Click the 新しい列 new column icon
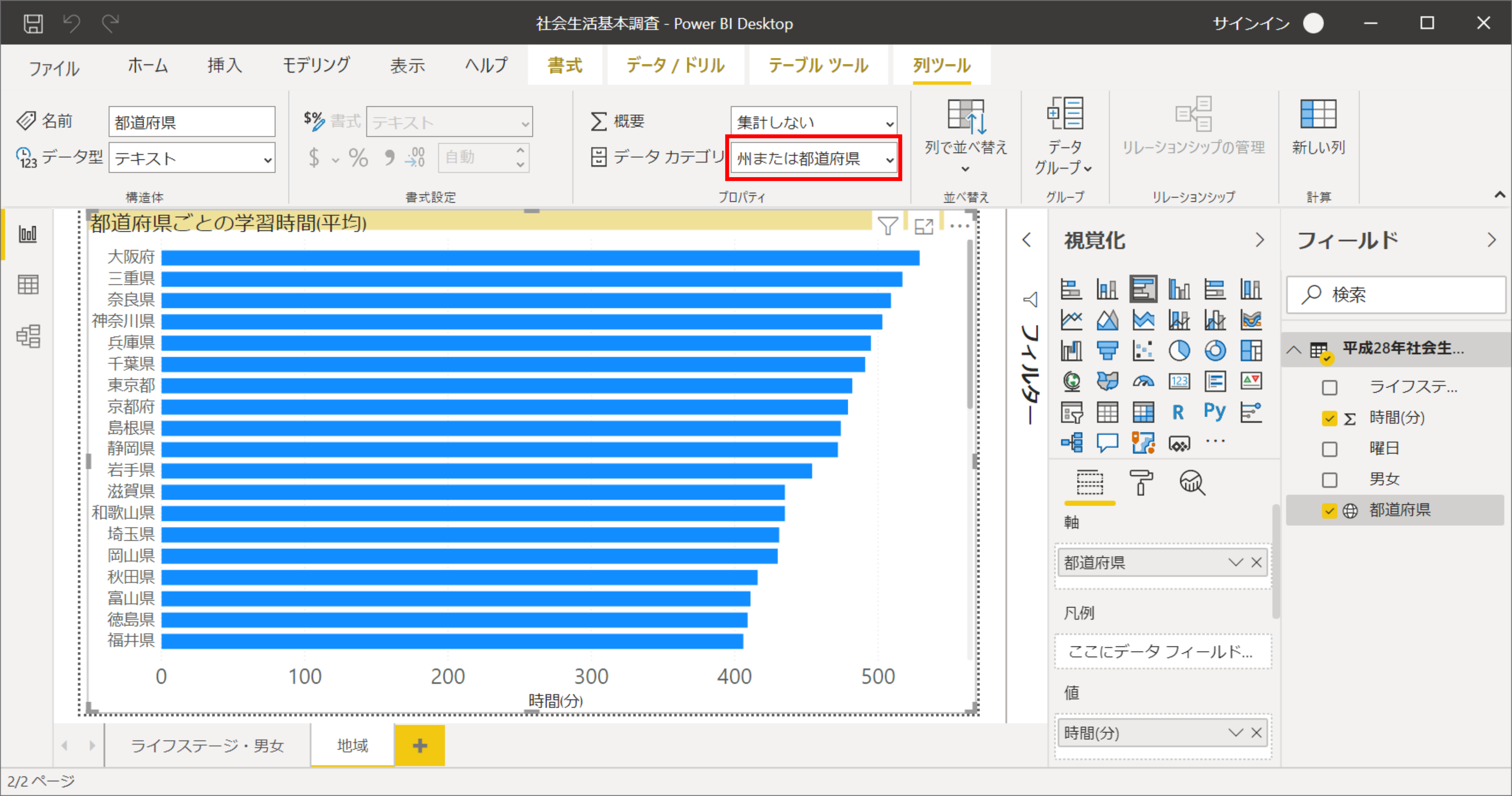Viewport: 1512px width, 796px height. [1318, 114]
